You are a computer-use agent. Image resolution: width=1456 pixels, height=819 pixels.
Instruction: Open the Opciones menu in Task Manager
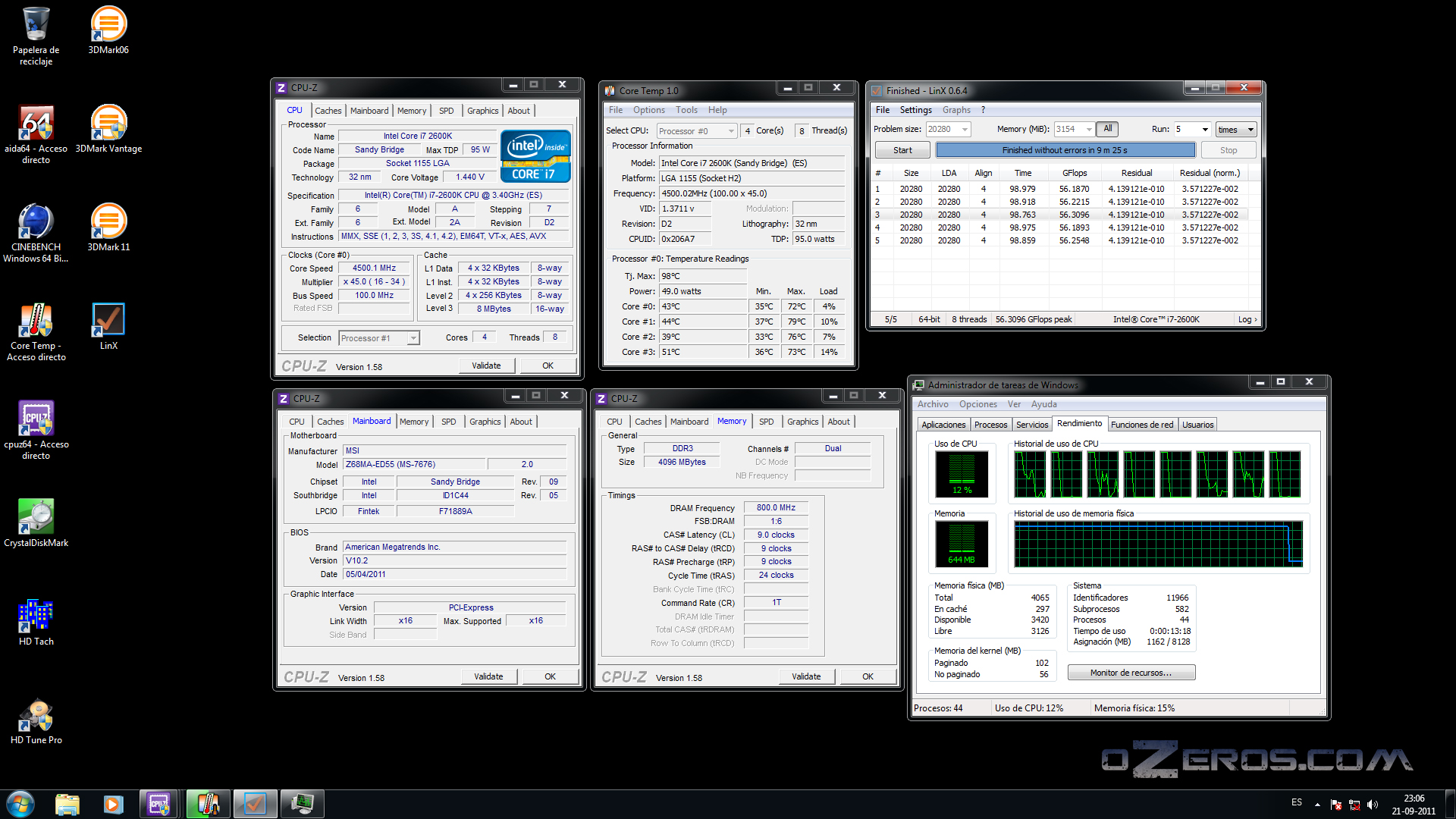point(977,404)
